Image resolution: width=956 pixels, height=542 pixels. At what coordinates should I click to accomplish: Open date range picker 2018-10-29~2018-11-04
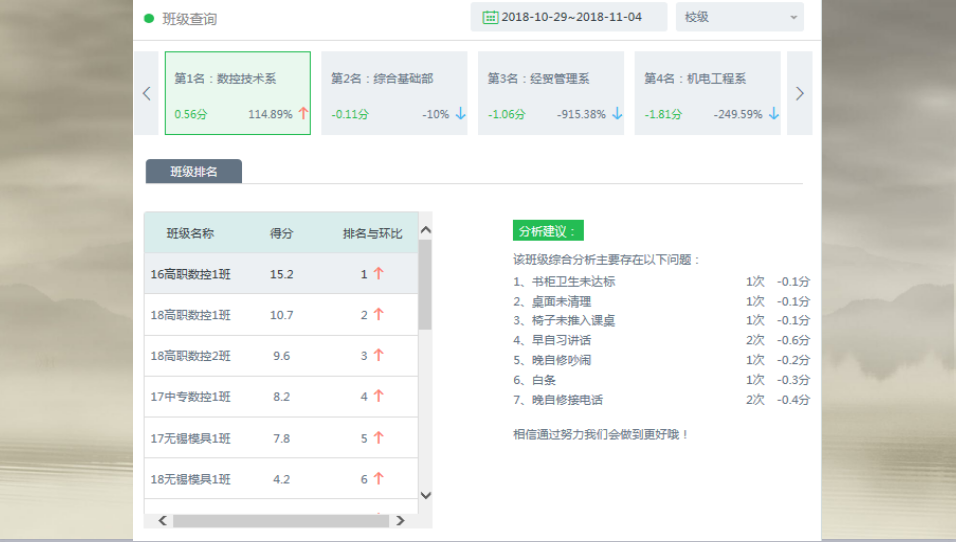[569, 17]
